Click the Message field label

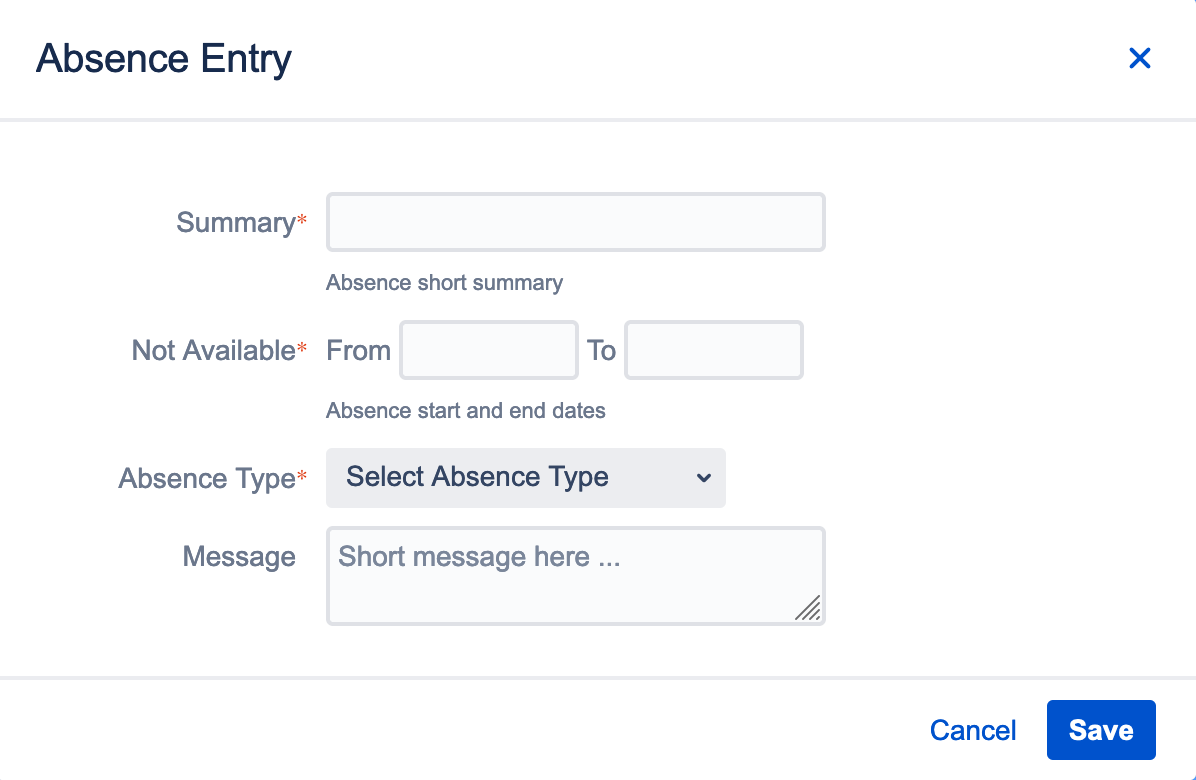[x=239, y=556]
